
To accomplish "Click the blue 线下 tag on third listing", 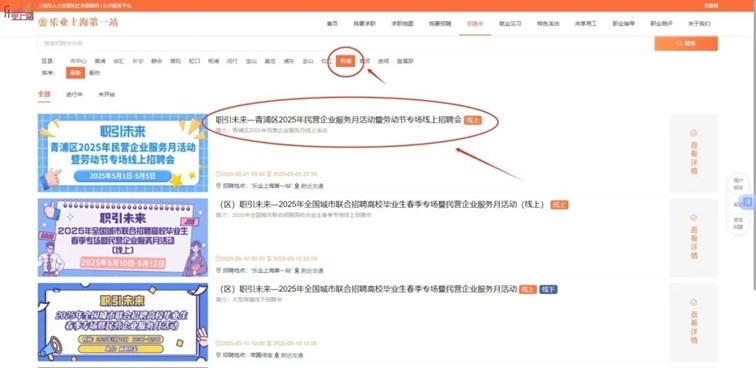I will pyautogui.click(x=548, y=289).
